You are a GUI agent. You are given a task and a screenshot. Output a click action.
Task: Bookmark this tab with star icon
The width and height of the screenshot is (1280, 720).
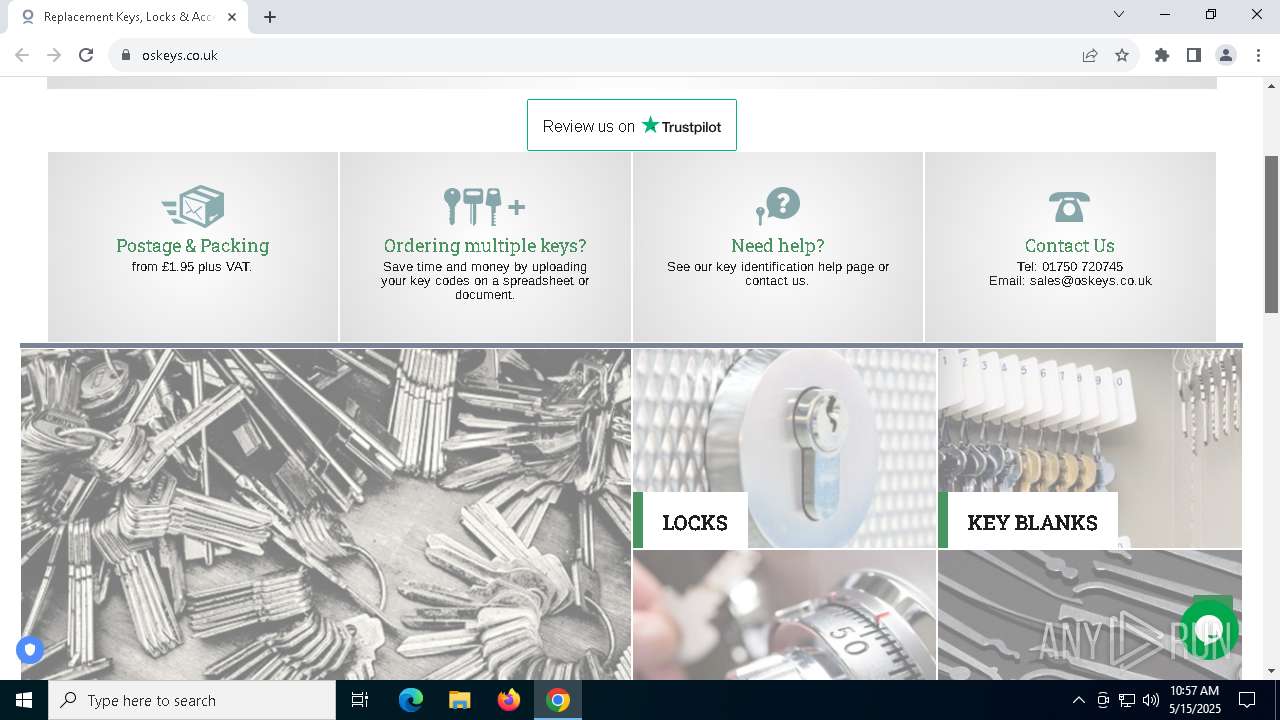coord(1122,55)
